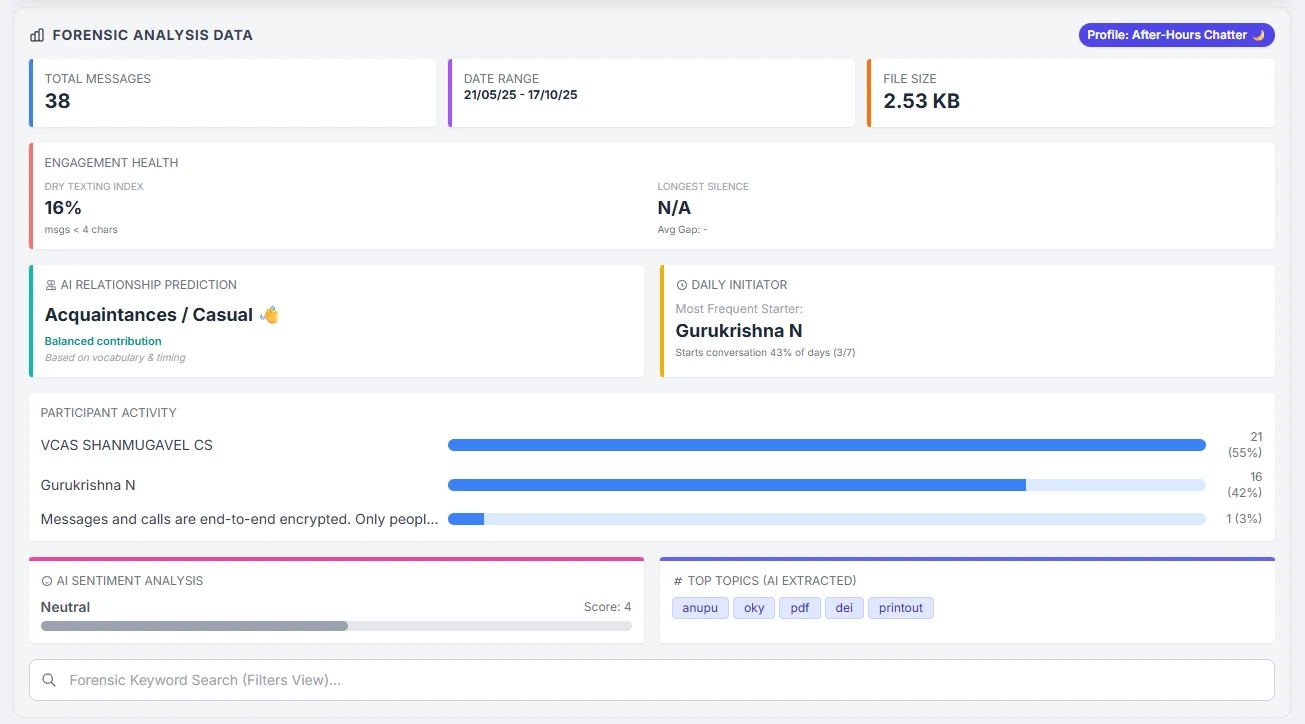Click the clock icon beside Daily Initiator

[682, 285]
